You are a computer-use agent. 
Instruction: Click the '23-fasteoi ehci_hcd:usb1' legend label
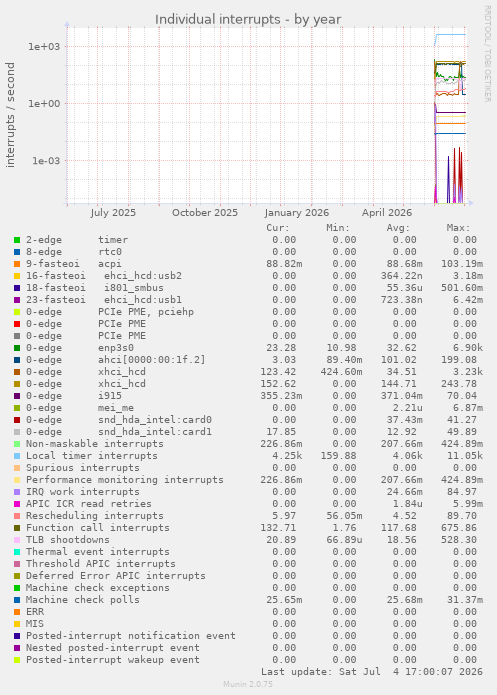click(x=104, y=300)
